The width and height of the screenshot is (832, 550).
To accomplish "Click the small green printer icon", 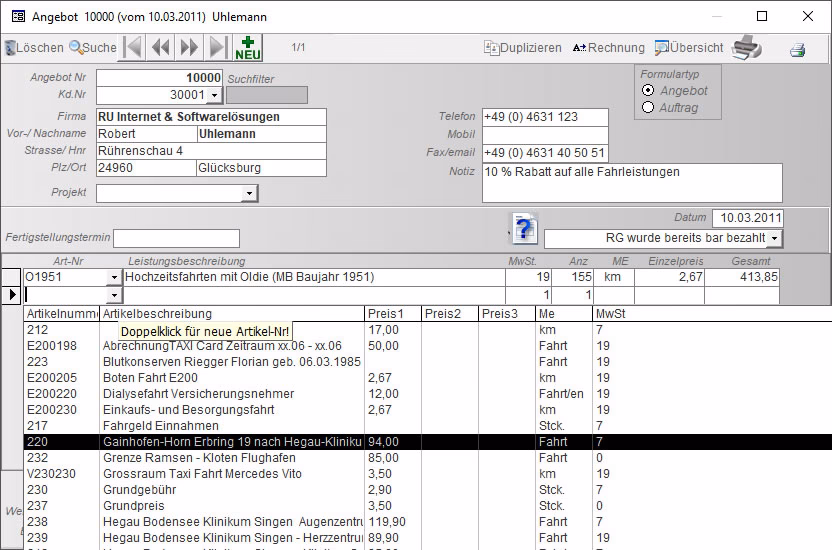I will [x=797, y=49].
